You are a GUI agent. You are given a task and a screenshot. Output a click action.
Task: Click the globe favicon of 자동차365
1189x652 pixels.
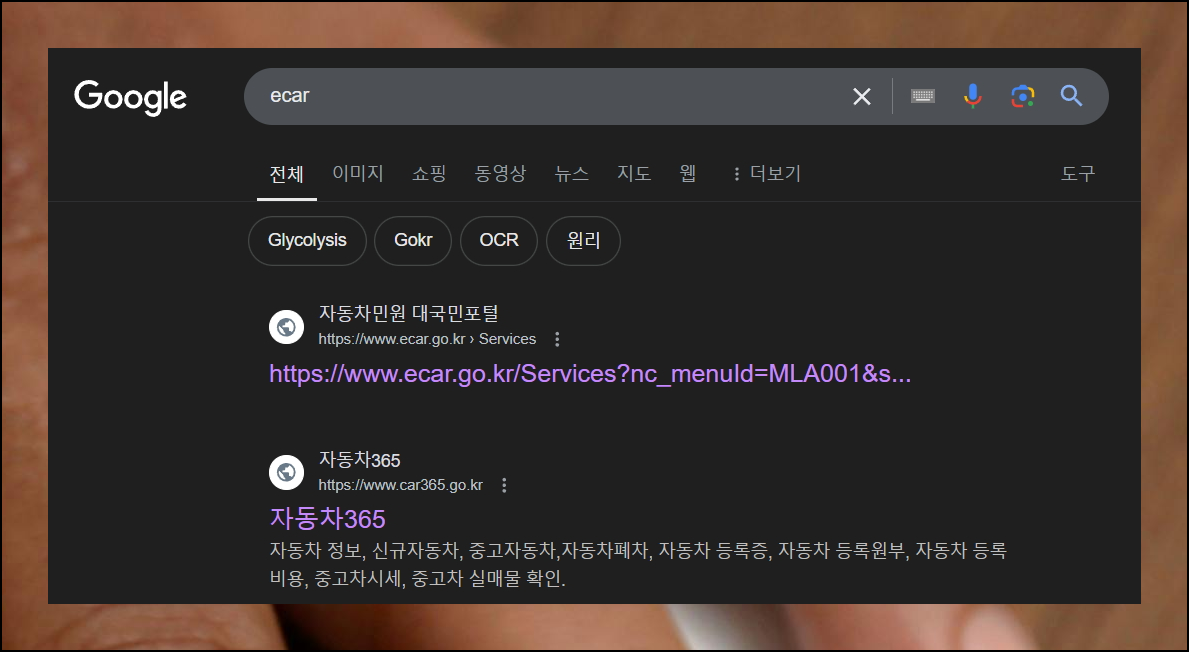click(x=287, y=472)
